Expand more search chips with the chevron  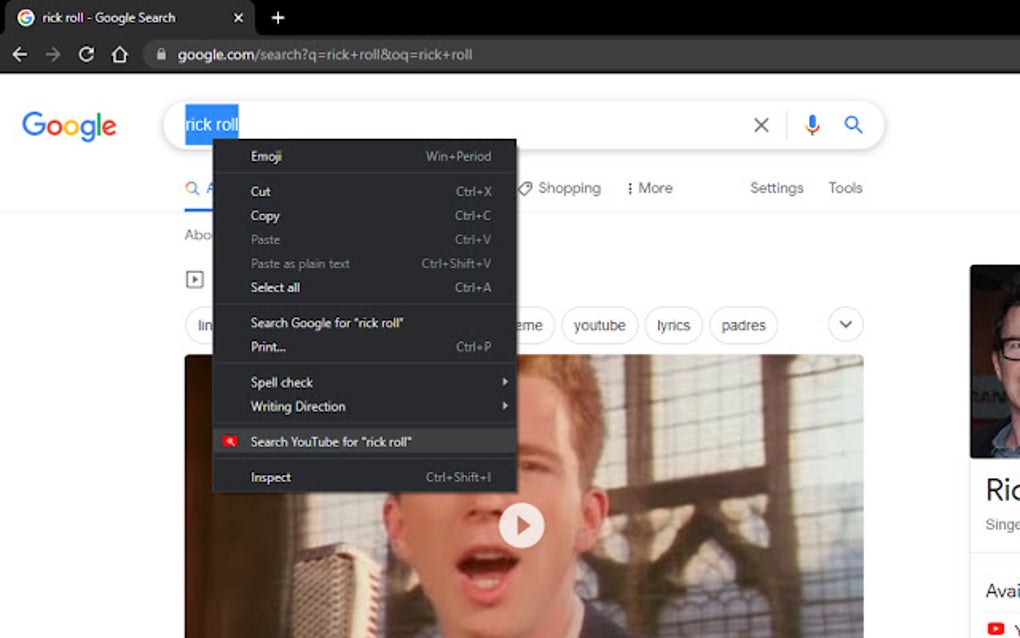pos(844,325)
